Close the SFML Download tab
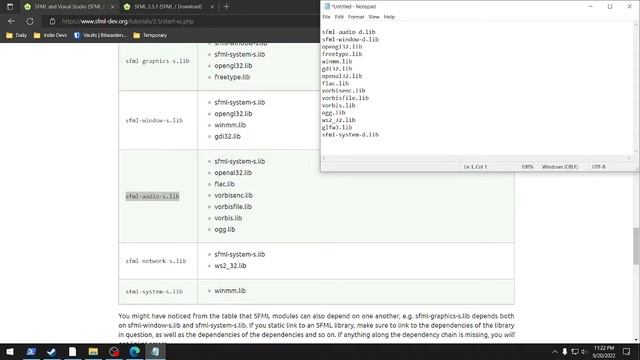Image resolution: width=640 pixels, height=360 pixels. pyautogui.click(x=212, y=7)
